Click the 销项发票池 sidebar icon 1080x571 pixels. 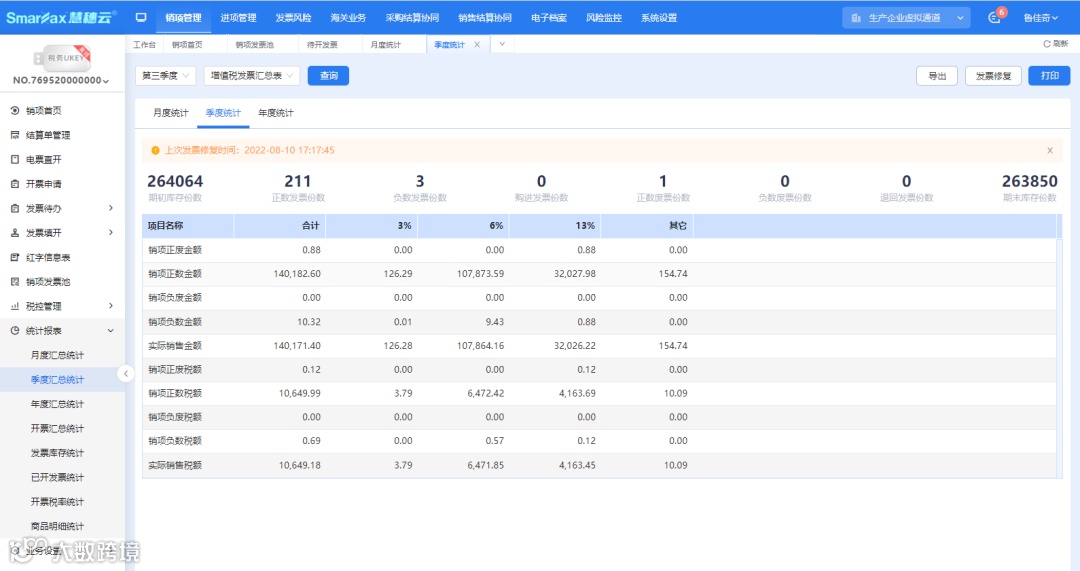point(14,282)
